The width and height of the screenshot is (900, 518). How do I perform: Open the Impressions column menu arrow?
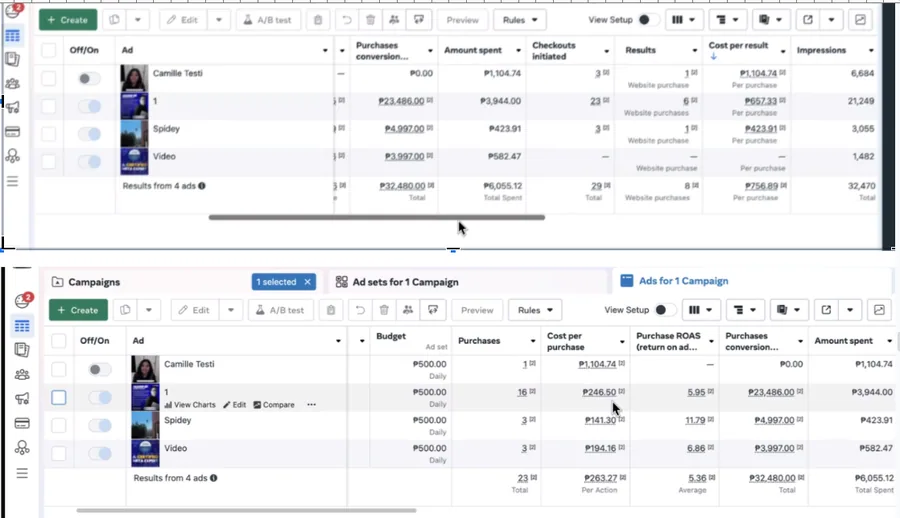click(871, 51)
